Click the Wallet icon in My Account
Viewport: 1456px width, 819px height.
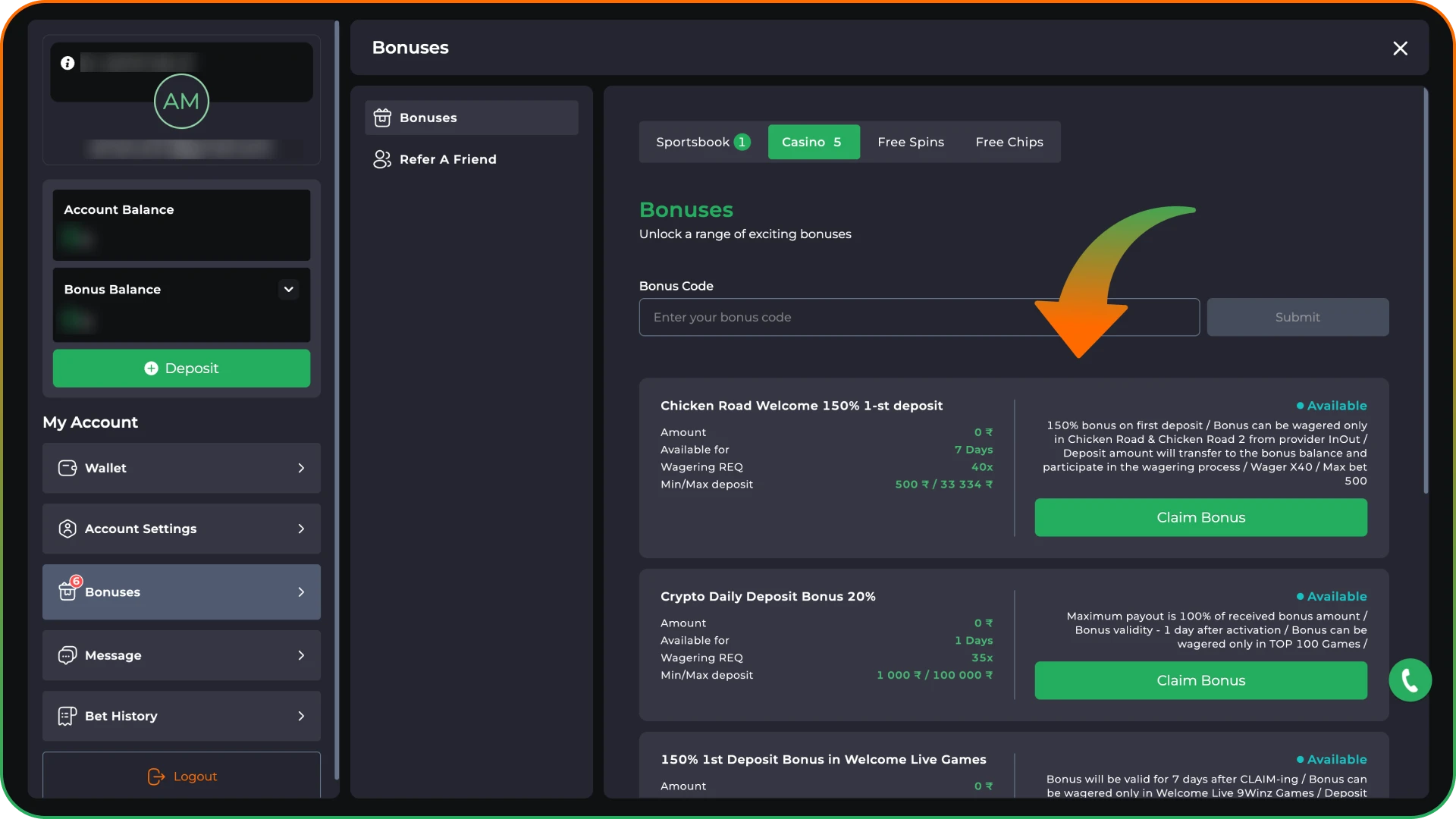pos(67,468)
